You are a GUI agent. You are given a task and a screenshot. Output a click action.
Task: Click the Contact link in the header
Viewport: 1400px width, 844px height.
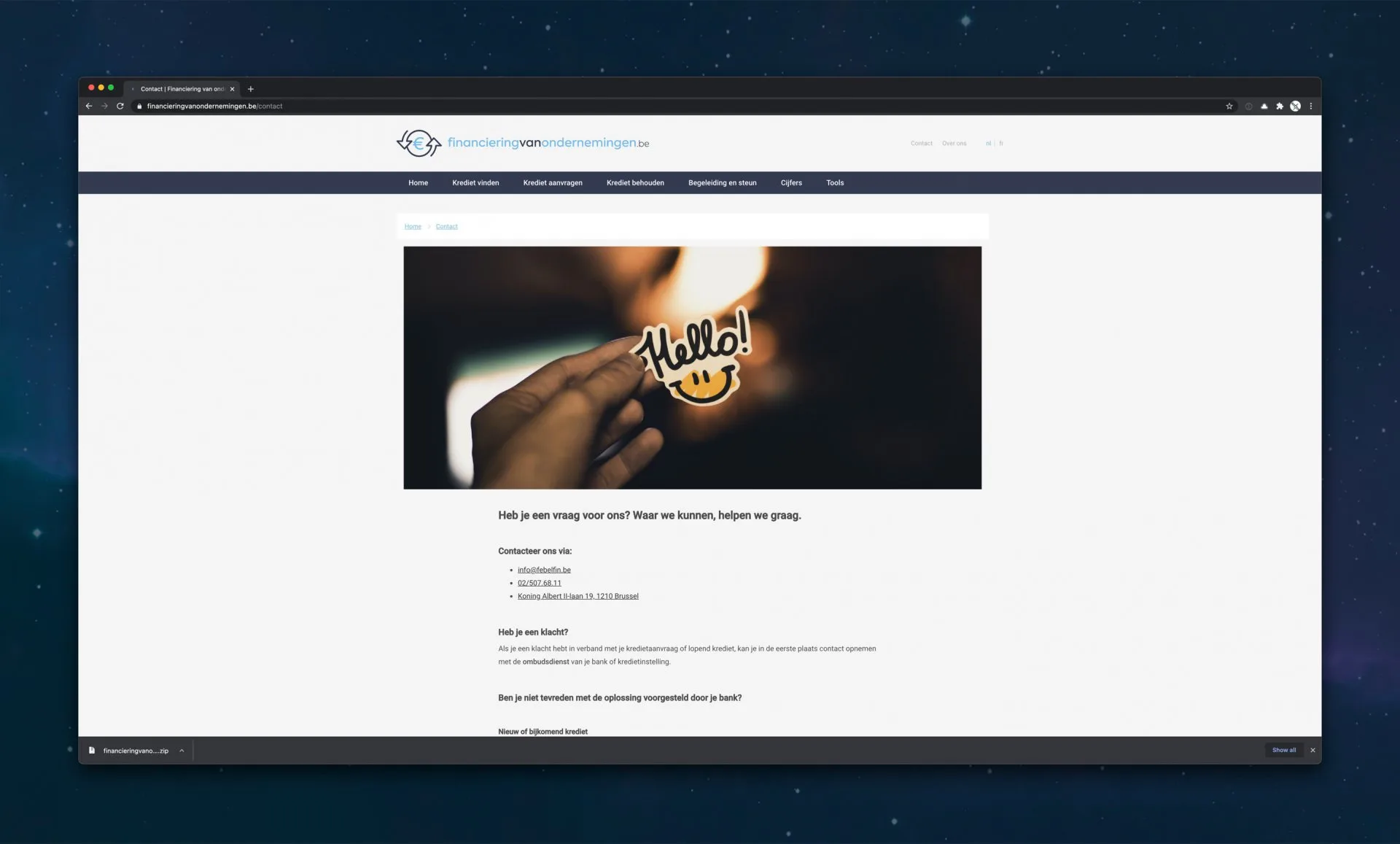point(922,144)
